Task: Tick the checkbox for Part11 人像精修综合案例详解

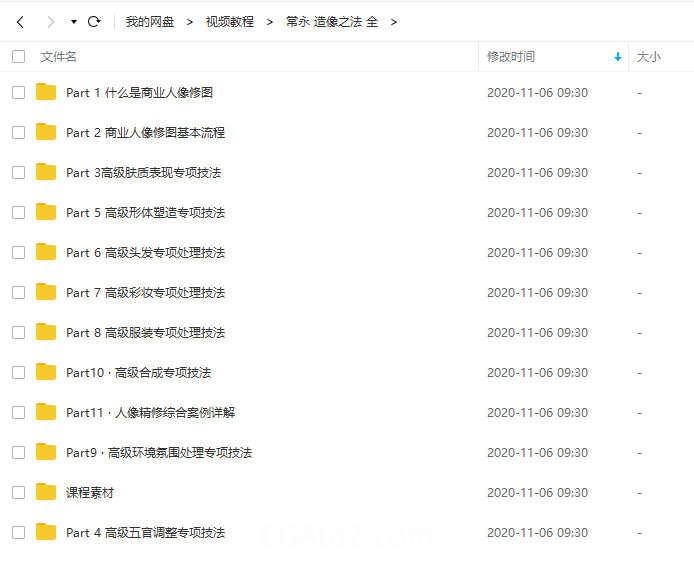Action: [18, 412]
